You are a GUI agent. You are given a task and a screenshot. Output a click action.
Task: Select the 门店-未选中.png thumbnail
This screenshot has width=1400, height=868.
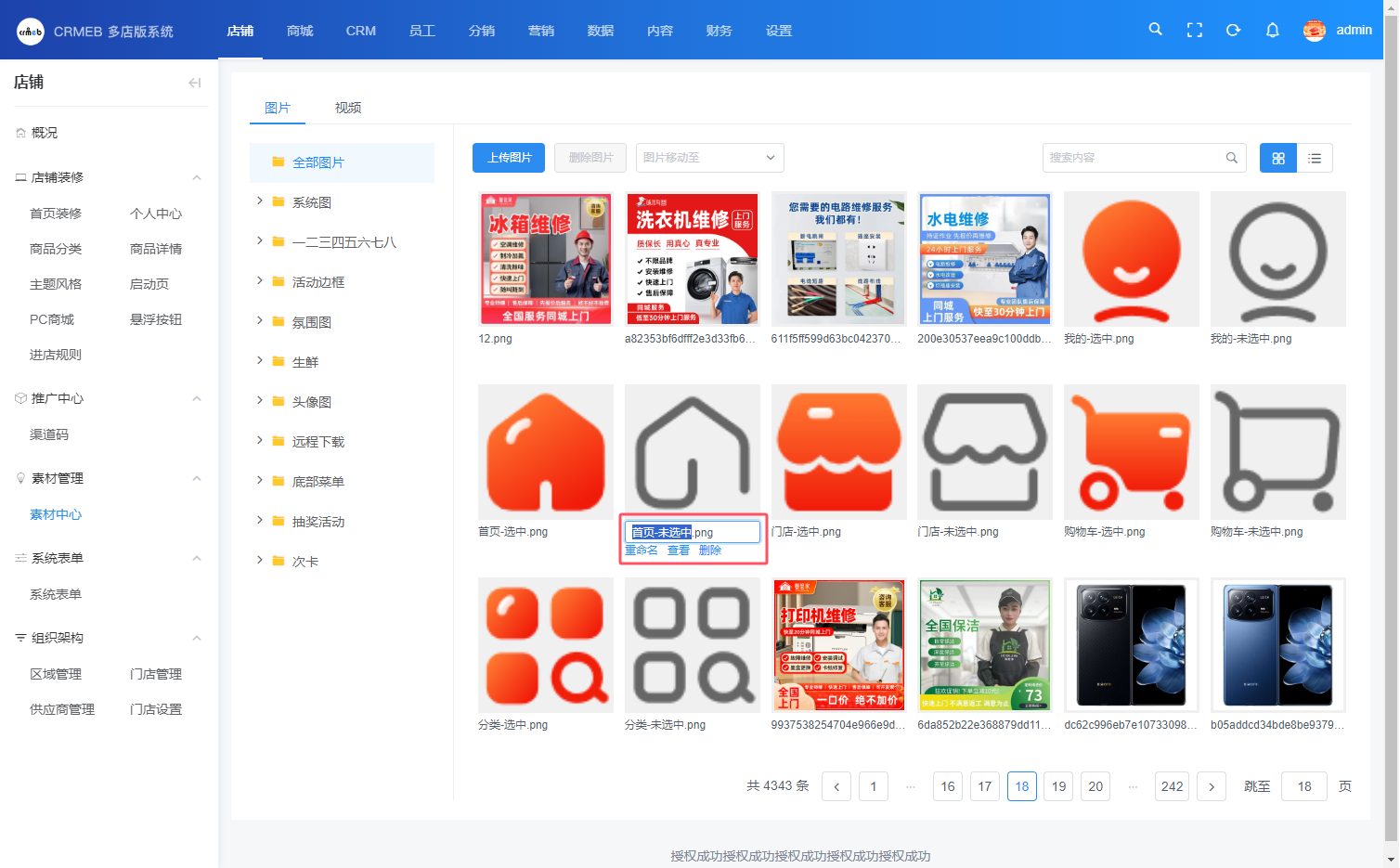pyautogui.click(x=985, y=452)
